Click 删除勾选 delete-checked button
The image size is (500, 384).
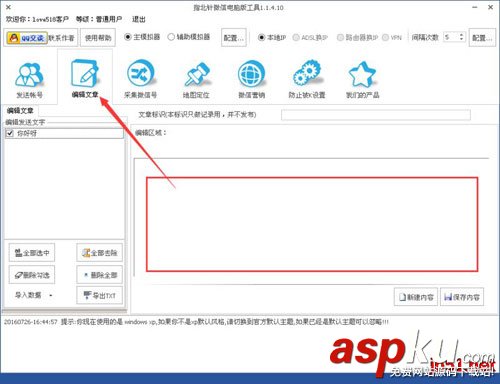32,275
